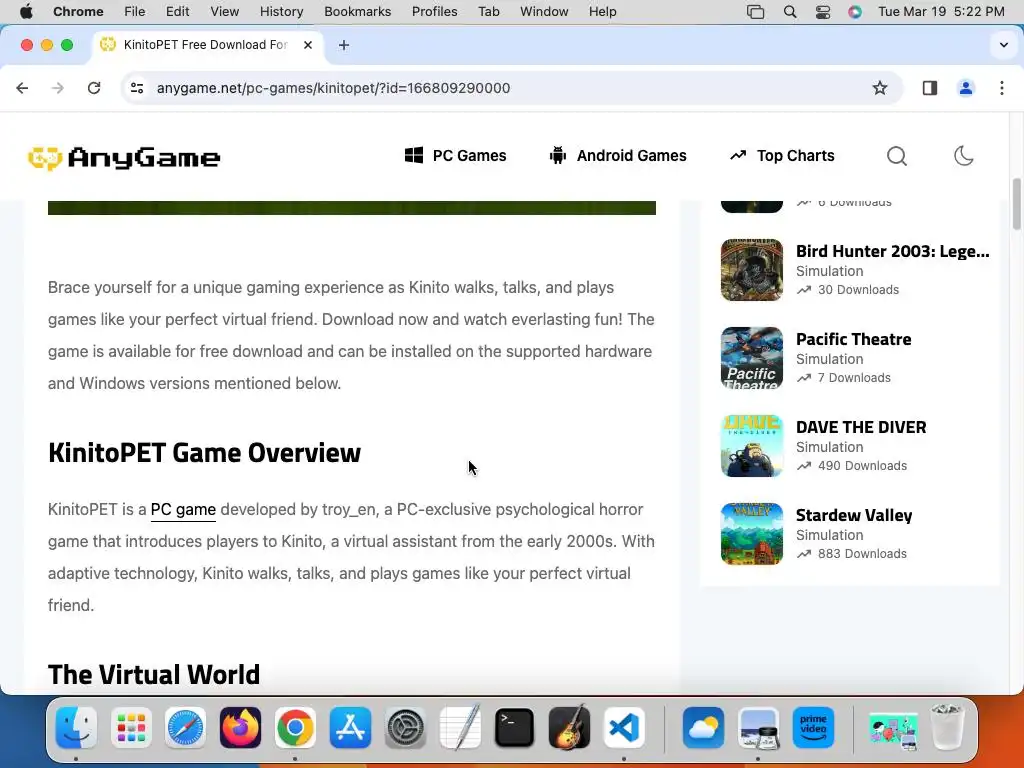Screen dimensions: 1024x768
Task: Open the History menu
Action: pos(281,11)
